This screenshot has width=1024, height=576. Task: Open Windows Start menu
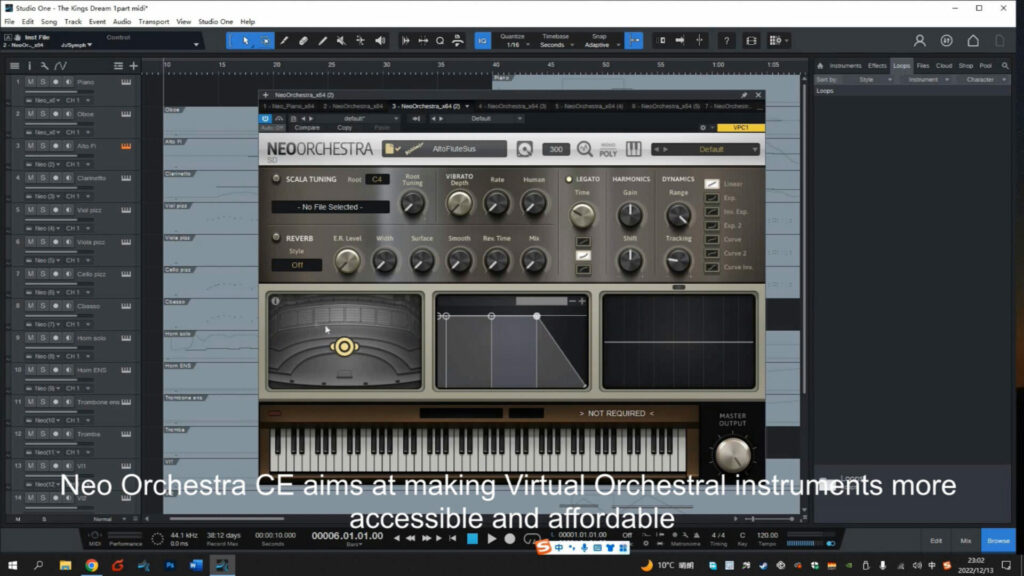coord(12,565)
